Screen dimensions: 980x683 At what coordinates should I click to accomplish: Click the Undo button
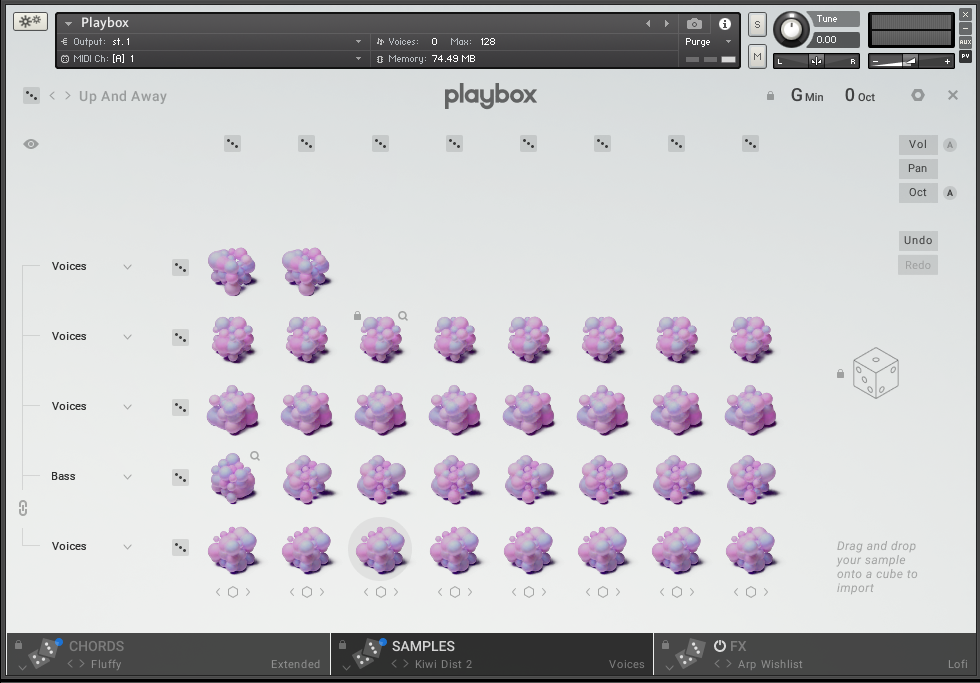918,241
